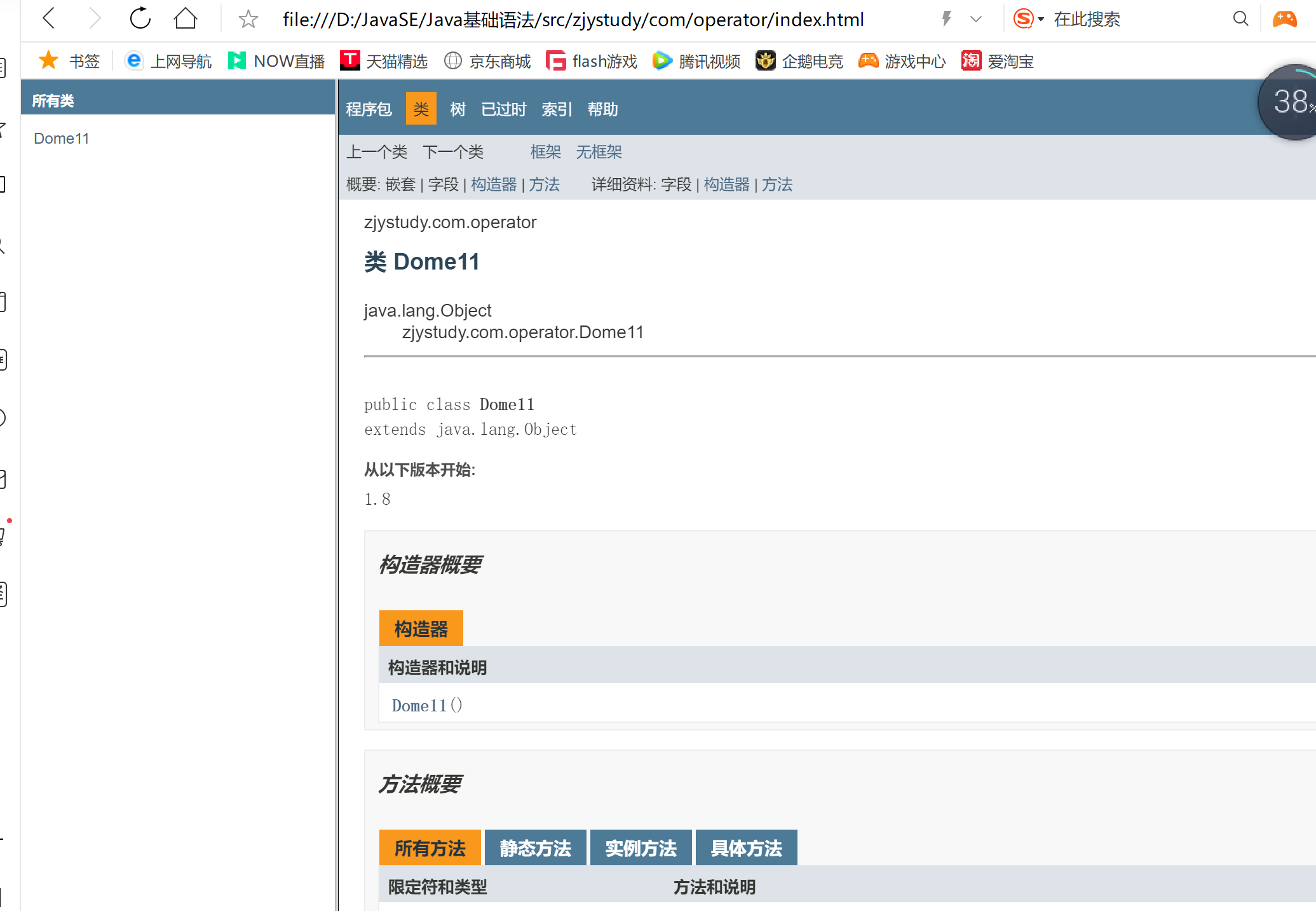The image size is (1316, 911).
Task: Select the 静态方法 method tab
Action: tap(535, 848)
